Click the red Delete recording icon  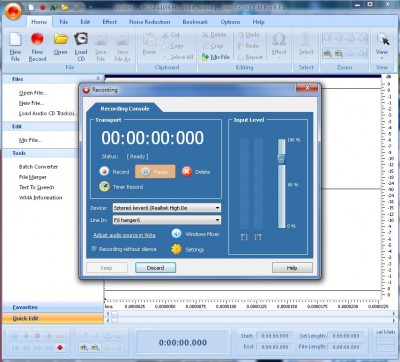[187, 171]
